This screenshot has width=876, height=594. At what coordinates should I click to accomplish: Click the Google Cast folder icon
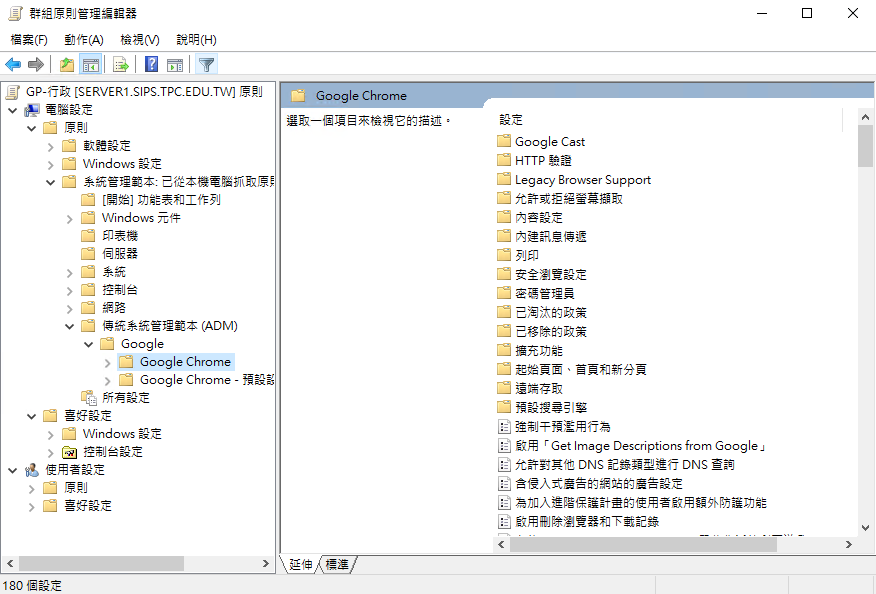pos(504,141)
